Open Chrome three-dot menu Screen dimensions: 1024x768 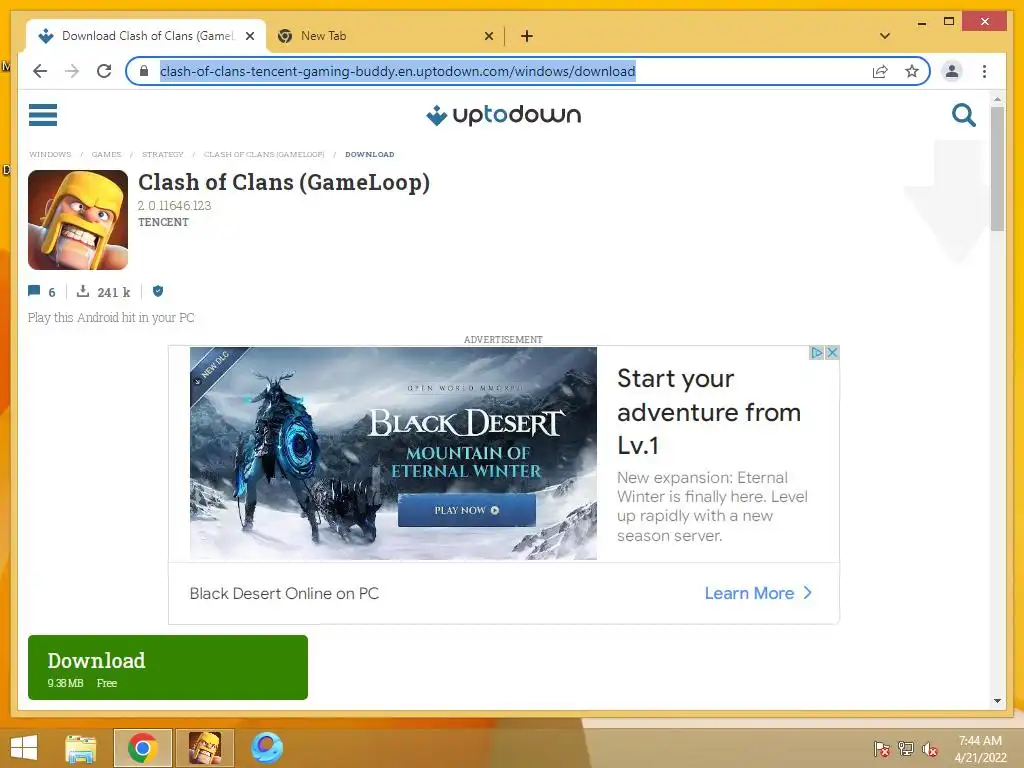tap(984, 71)
